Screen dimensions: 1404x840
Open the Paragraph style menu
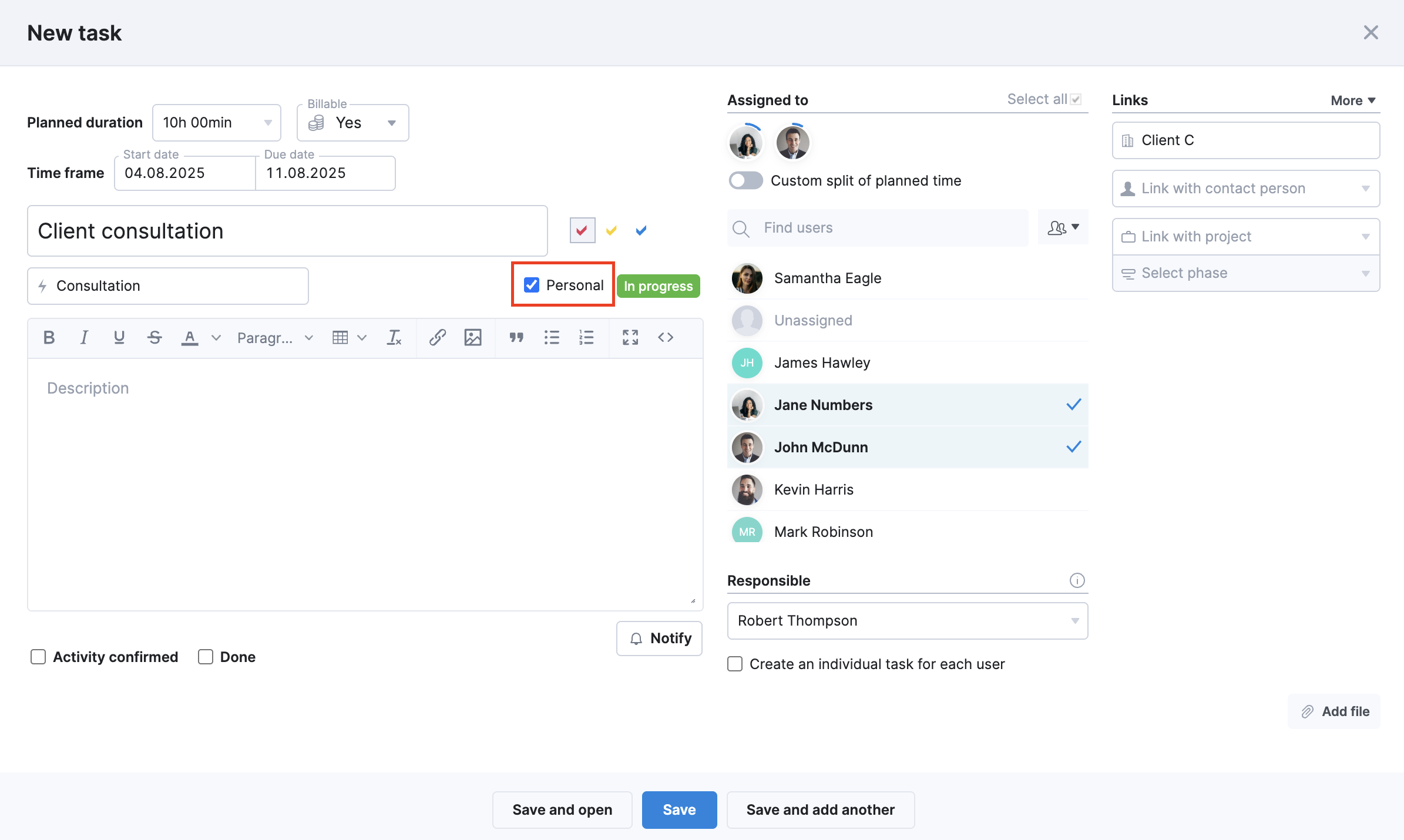tap(274, 337)
